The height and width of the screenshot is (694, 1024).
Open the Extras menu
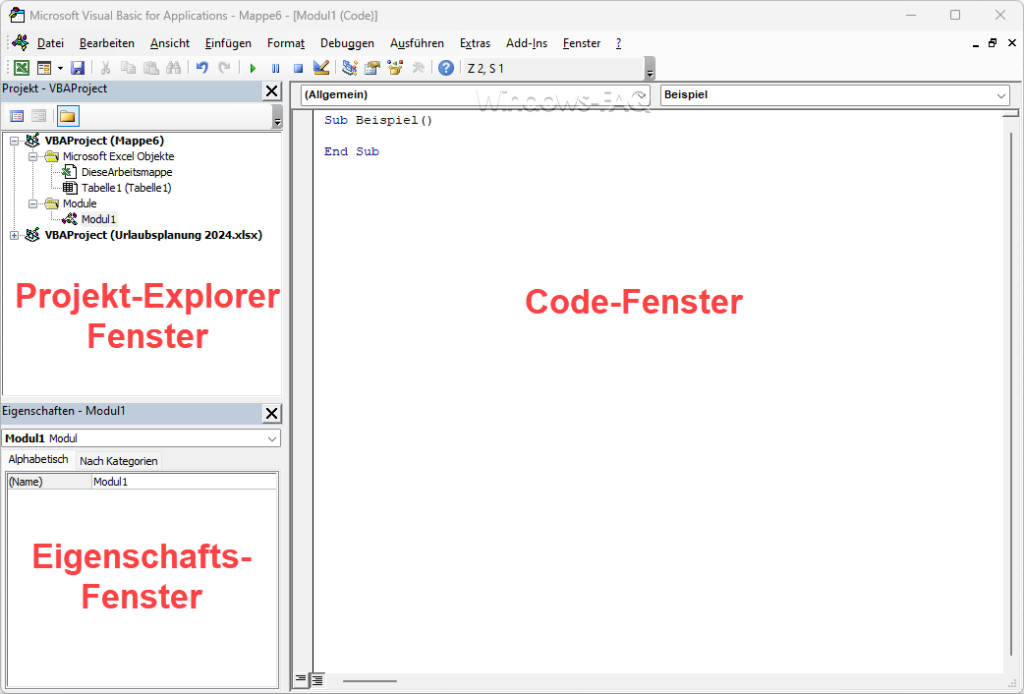pos(475,43)
